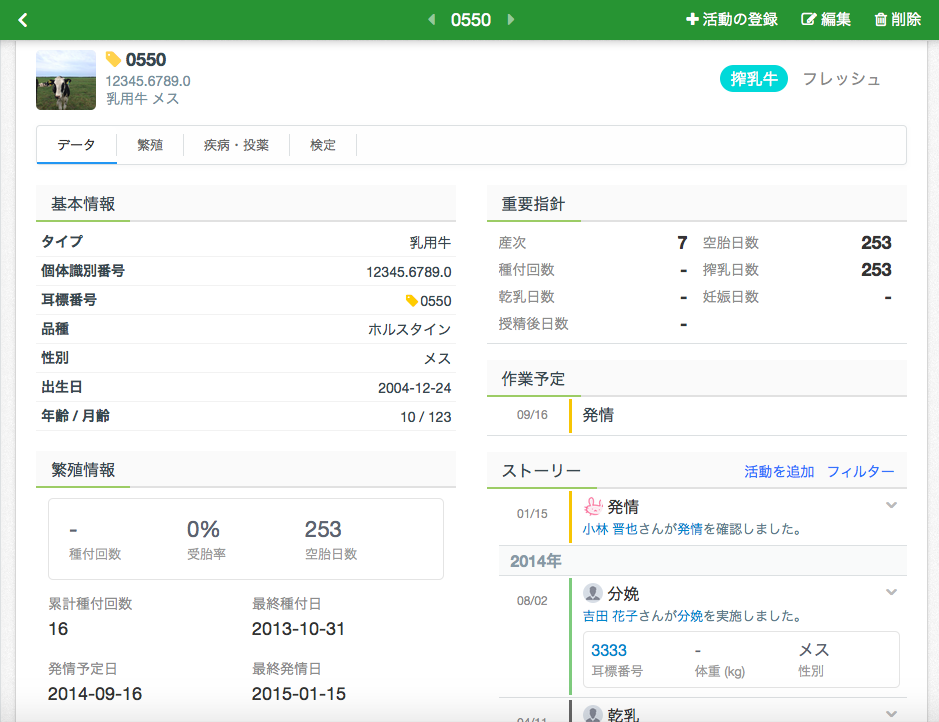The height and width of the screenshot is (722, 939).
Task: Click the back arrow in the green header
Action: (23, 20)
